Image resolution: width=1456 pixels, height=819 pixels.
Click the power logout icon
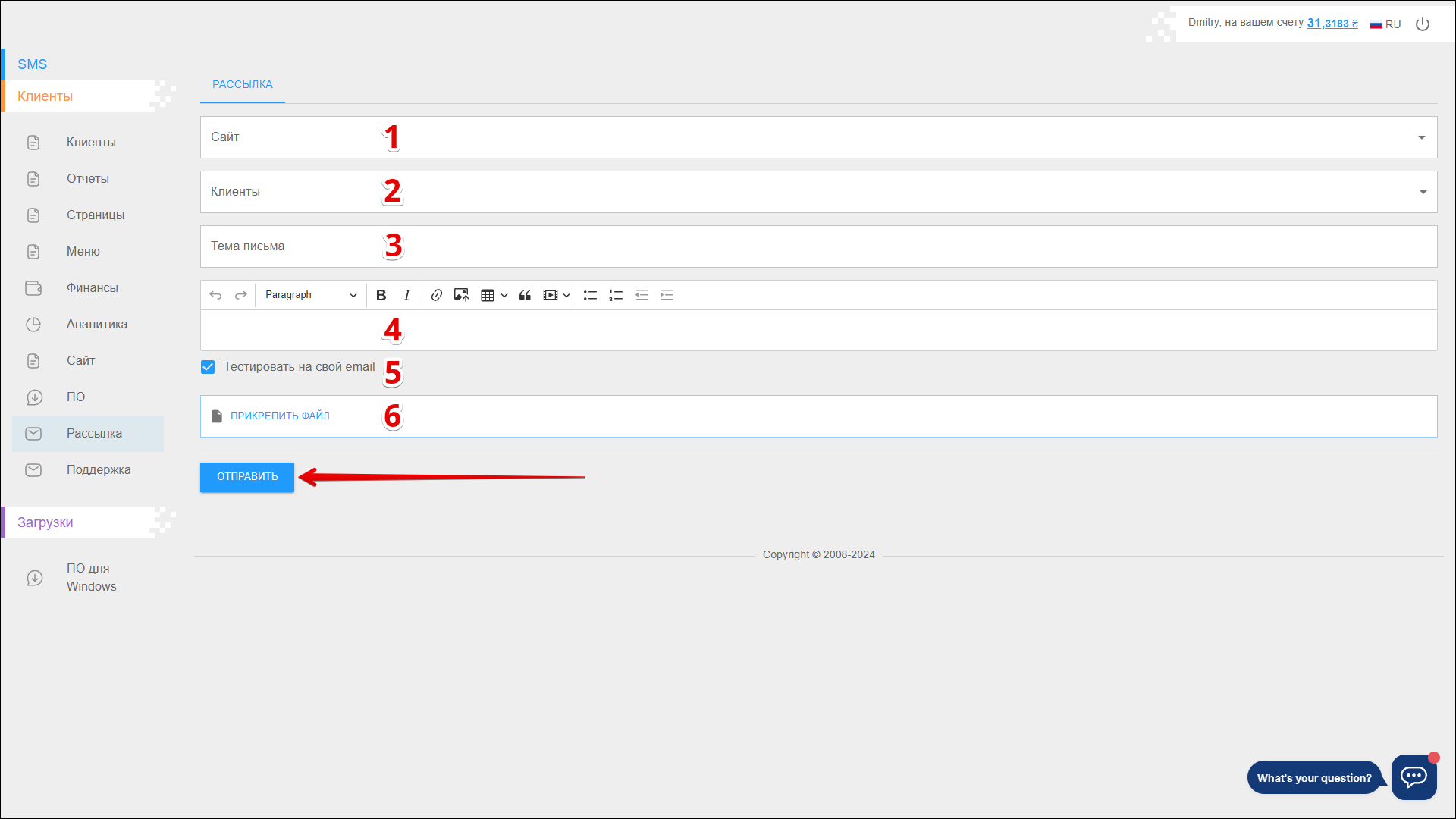coord(1423,24)
